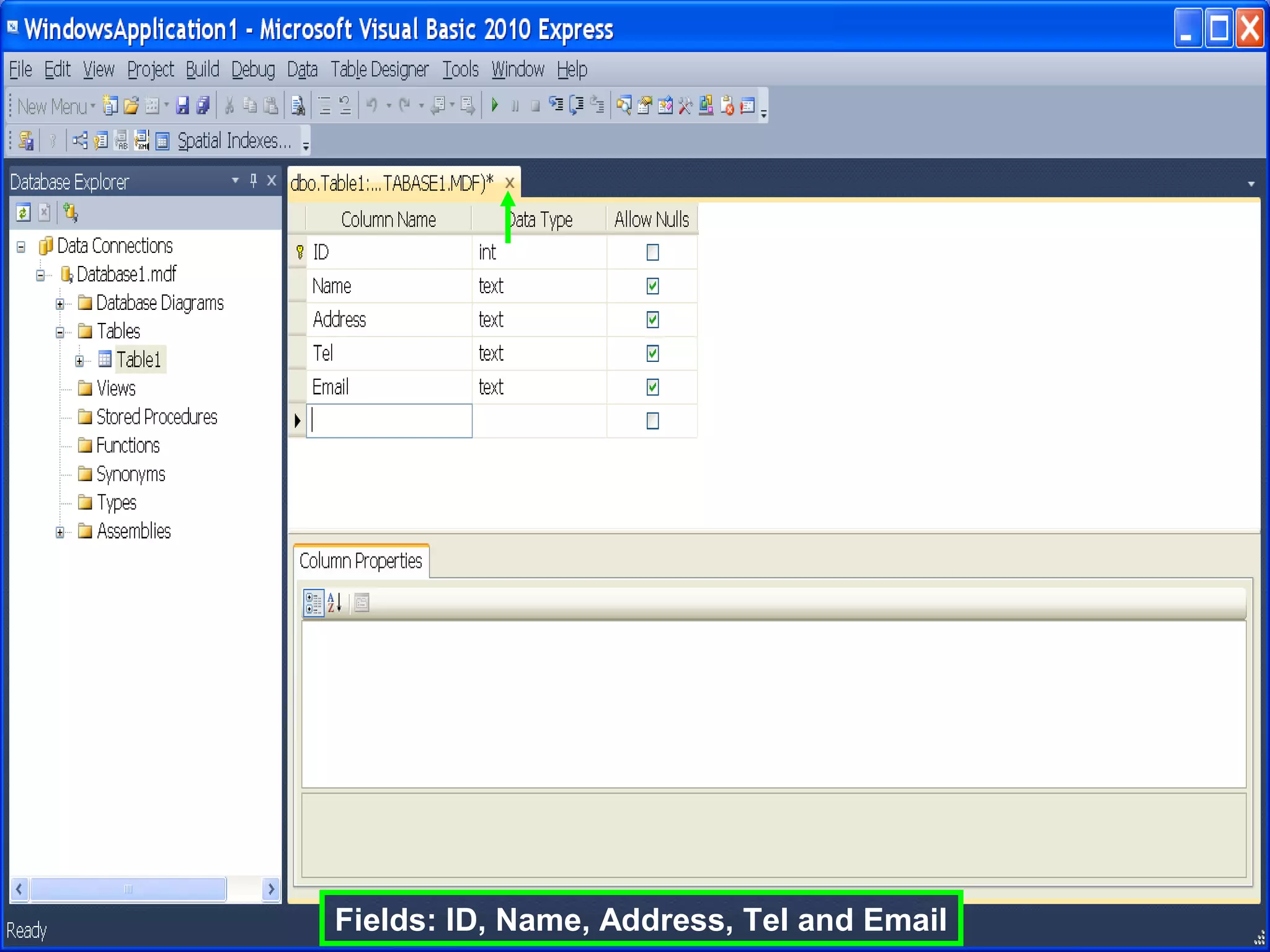This screenshot has width=1270, height=952.
Task: Toggle Allow Nulls for Email column
Action: (x=652, y=387)
